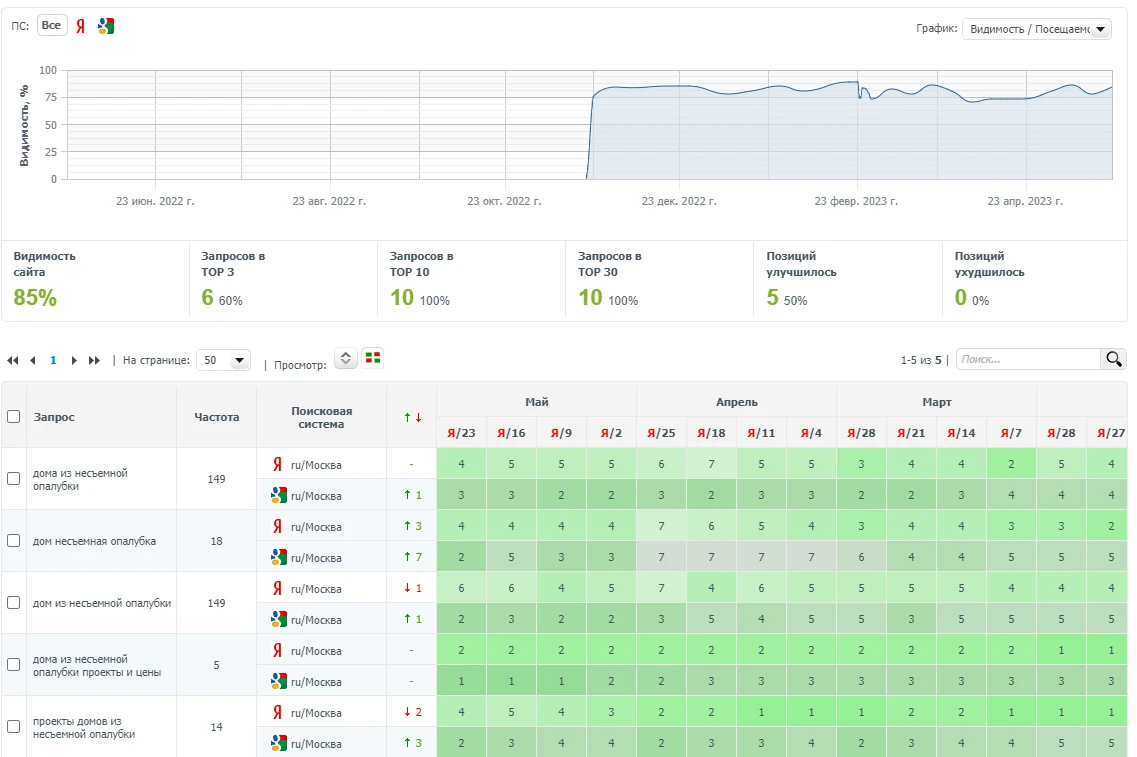Sort by the position change arrows column
1137x757 pixels.
click(412, 417)
